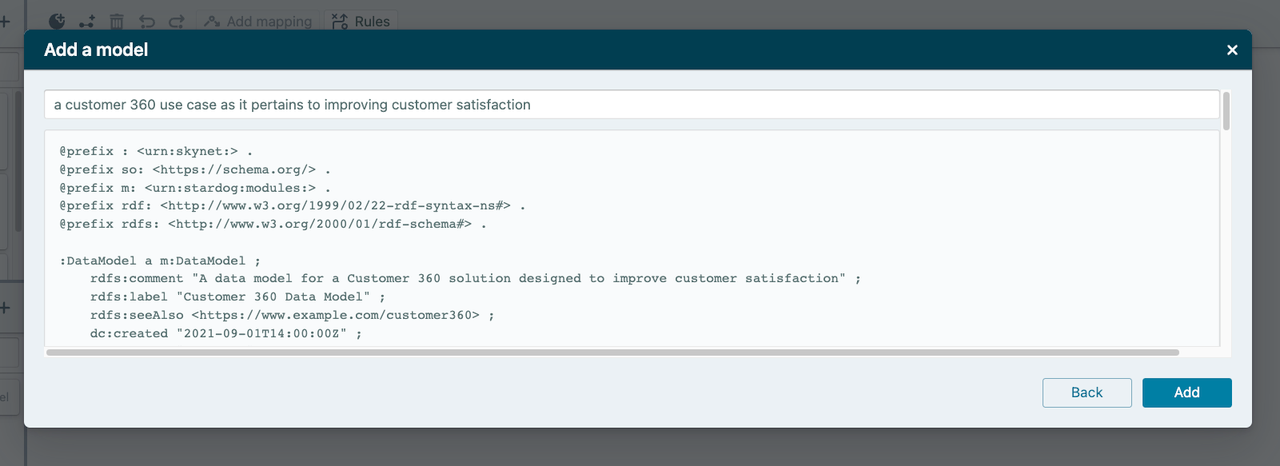Image resolution: width=1280 pixels, height=466 pixels.
Task: Click the plus icon at top-left corner
Action: point(5,20)
